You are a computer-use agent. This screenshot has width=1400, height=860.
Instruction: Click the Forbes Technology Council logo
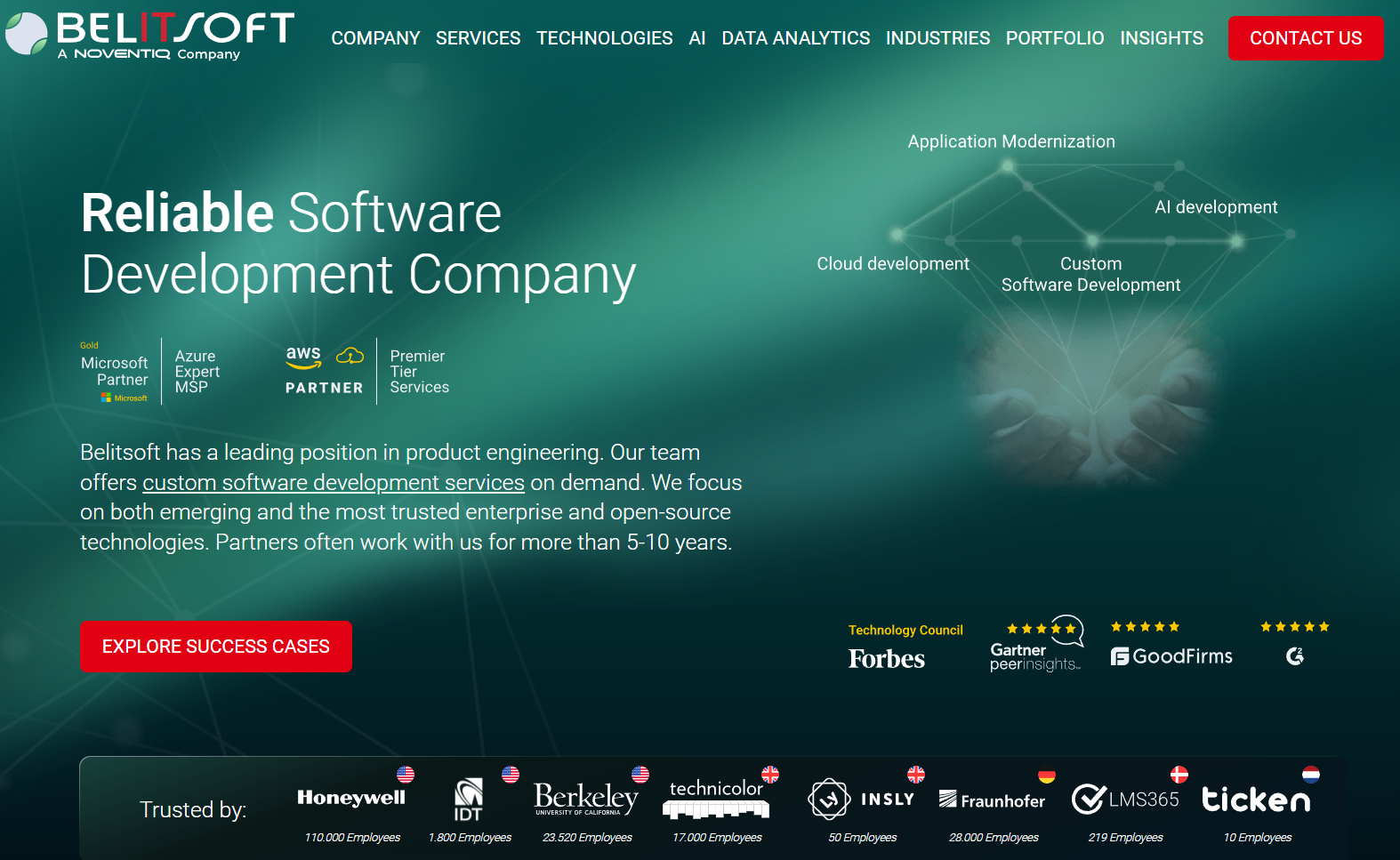pos(905,647)
